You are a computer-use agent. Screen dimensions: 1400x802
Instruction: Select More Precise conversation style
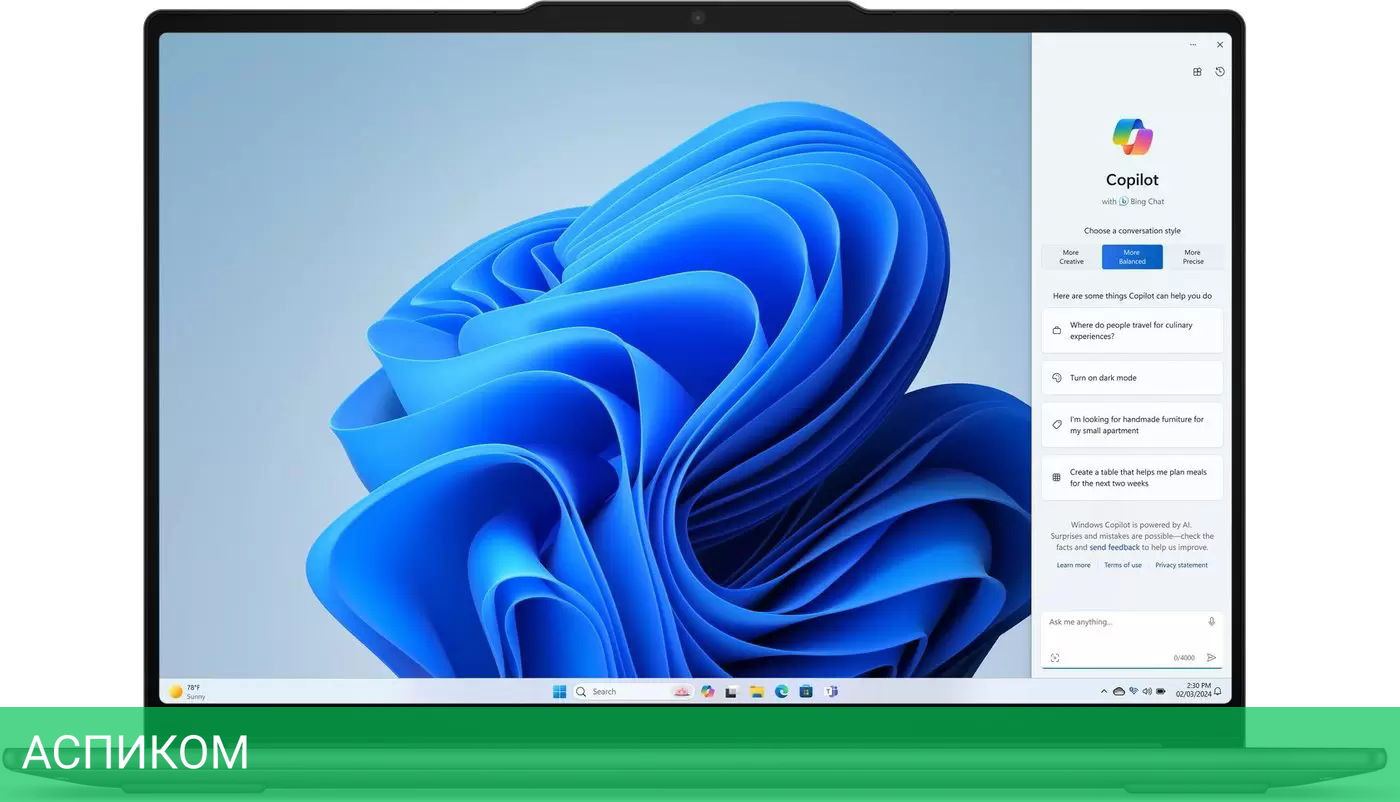pyautogui.click(x=1192, y=257)
